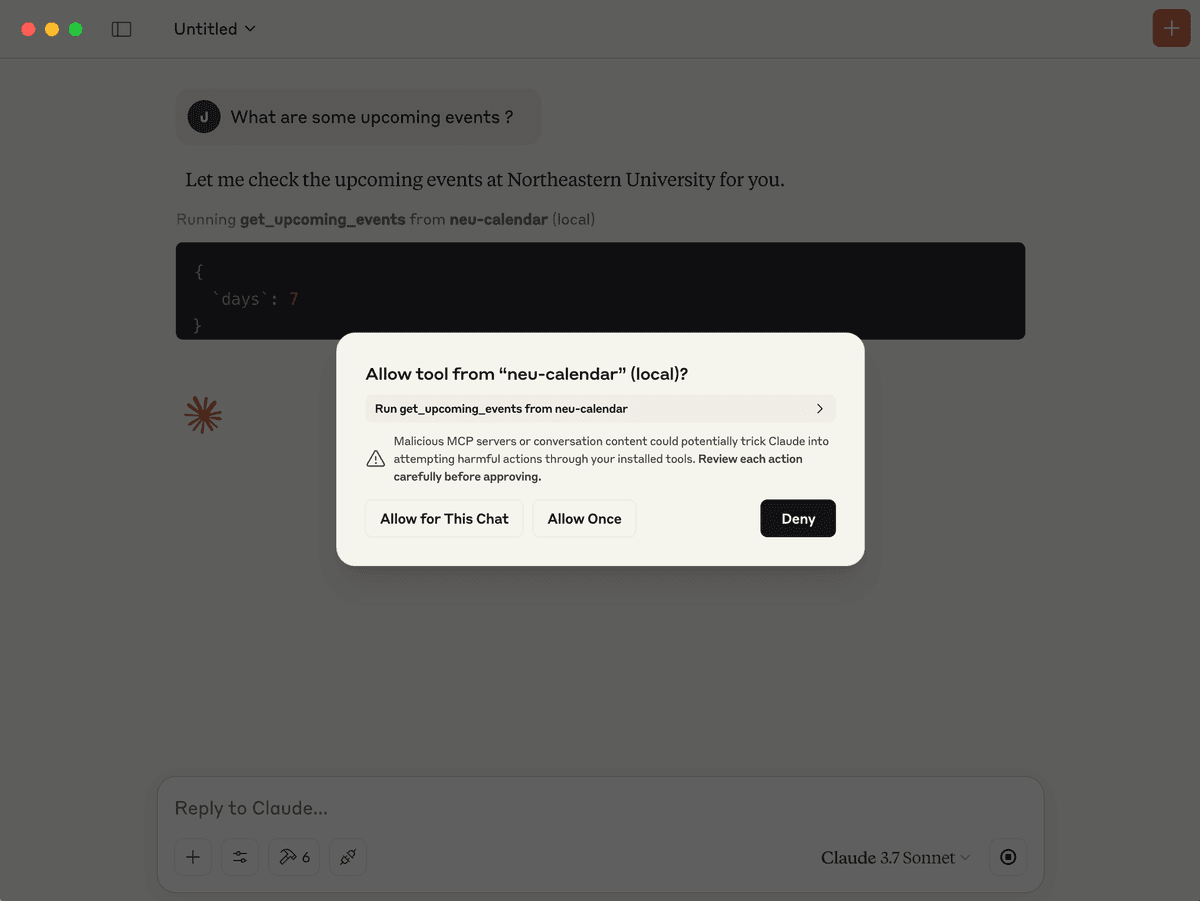Viewport: 1200px width, 901px height.
Task: Toggle the sidebar panel icon
Action: click(x=122, y=30)
